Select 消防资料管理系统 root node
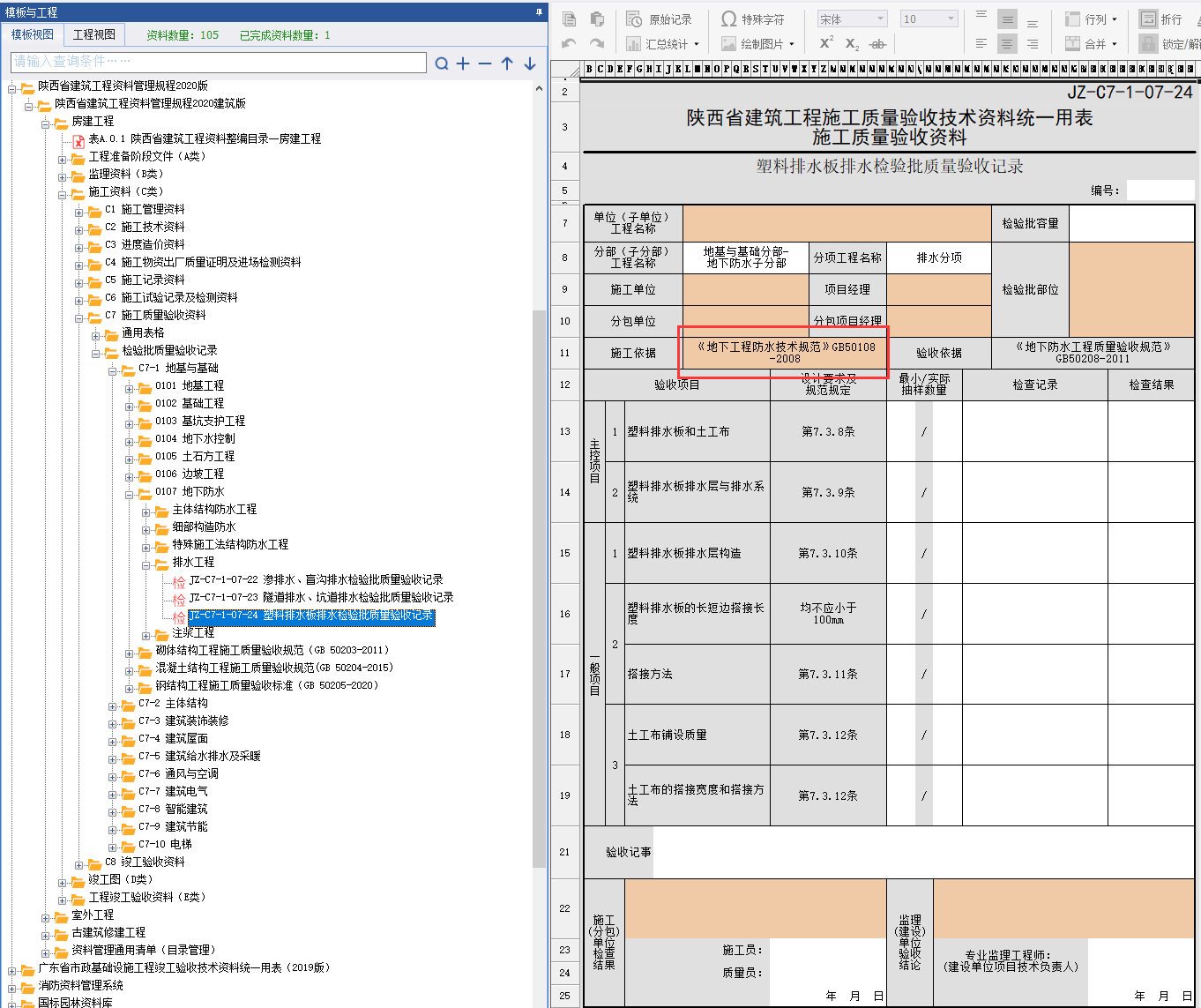 coord(80,985)
